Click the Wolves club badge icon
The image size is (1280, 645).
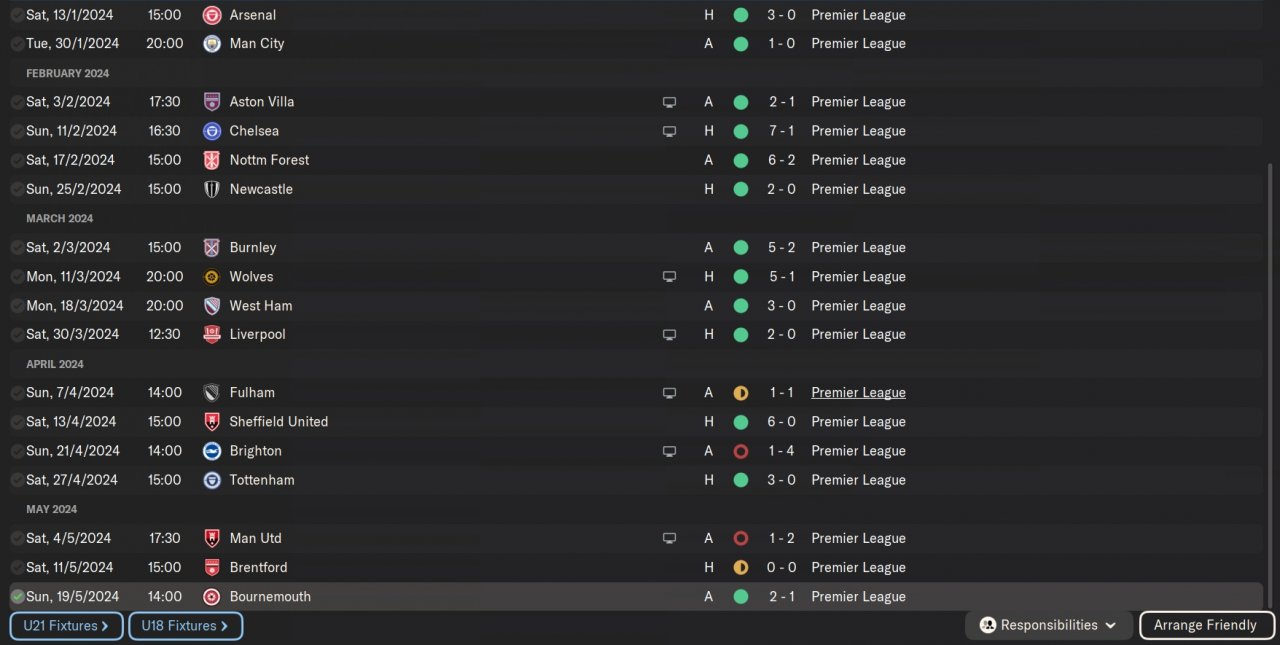(212, 277)
